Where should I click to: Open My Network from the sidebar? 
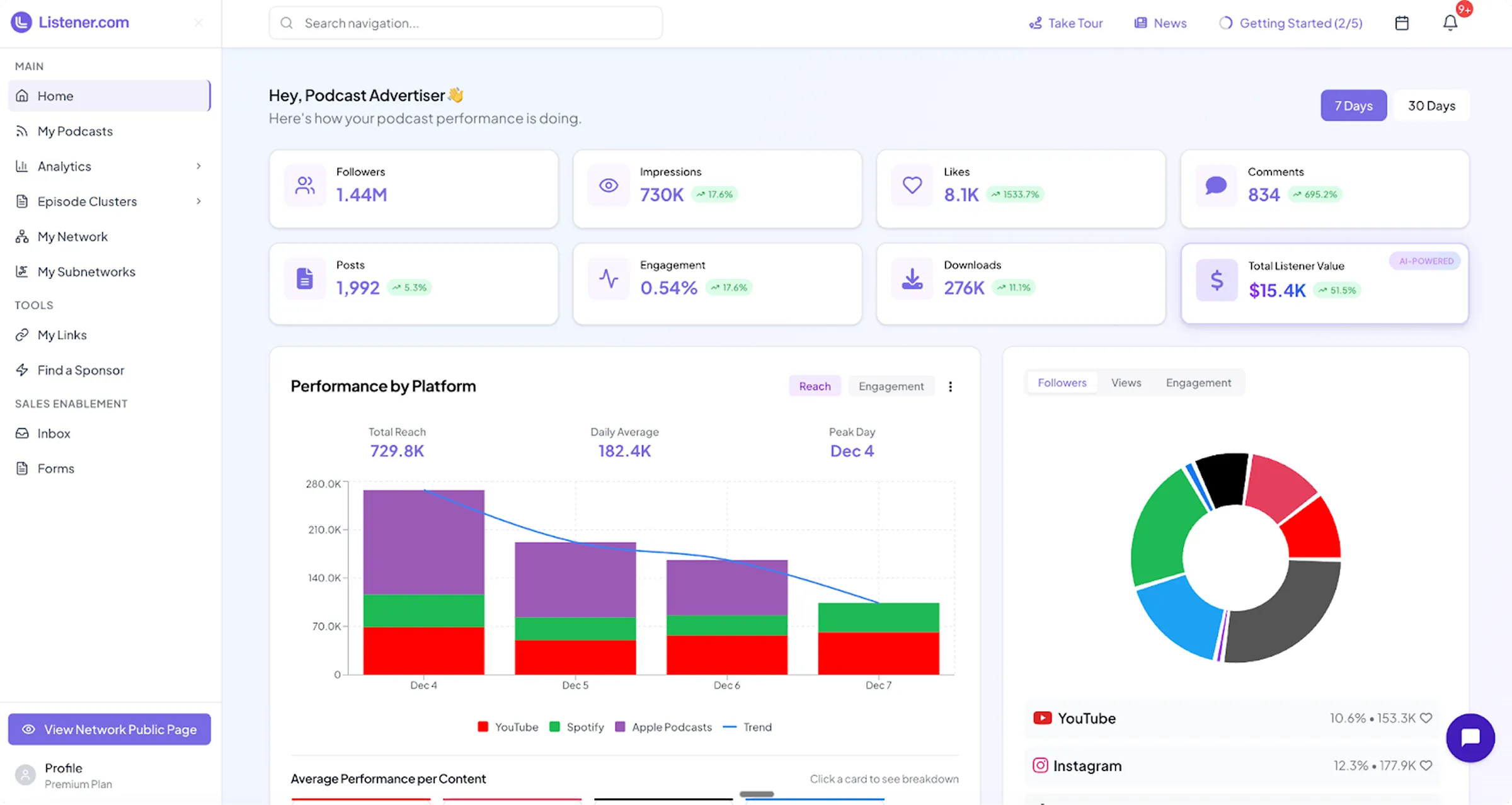[71, 236]
